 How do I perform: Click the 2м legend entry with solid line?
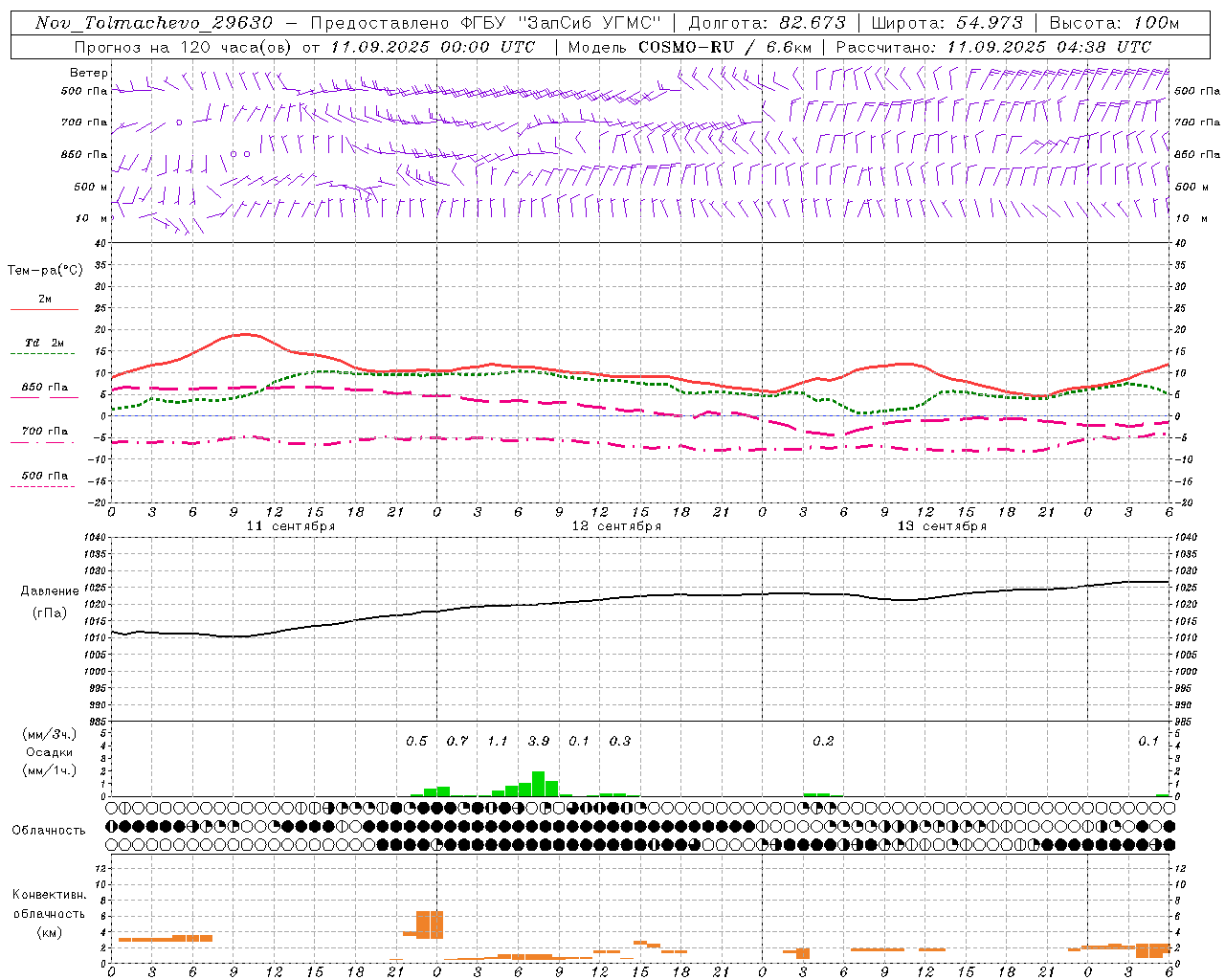45,302
